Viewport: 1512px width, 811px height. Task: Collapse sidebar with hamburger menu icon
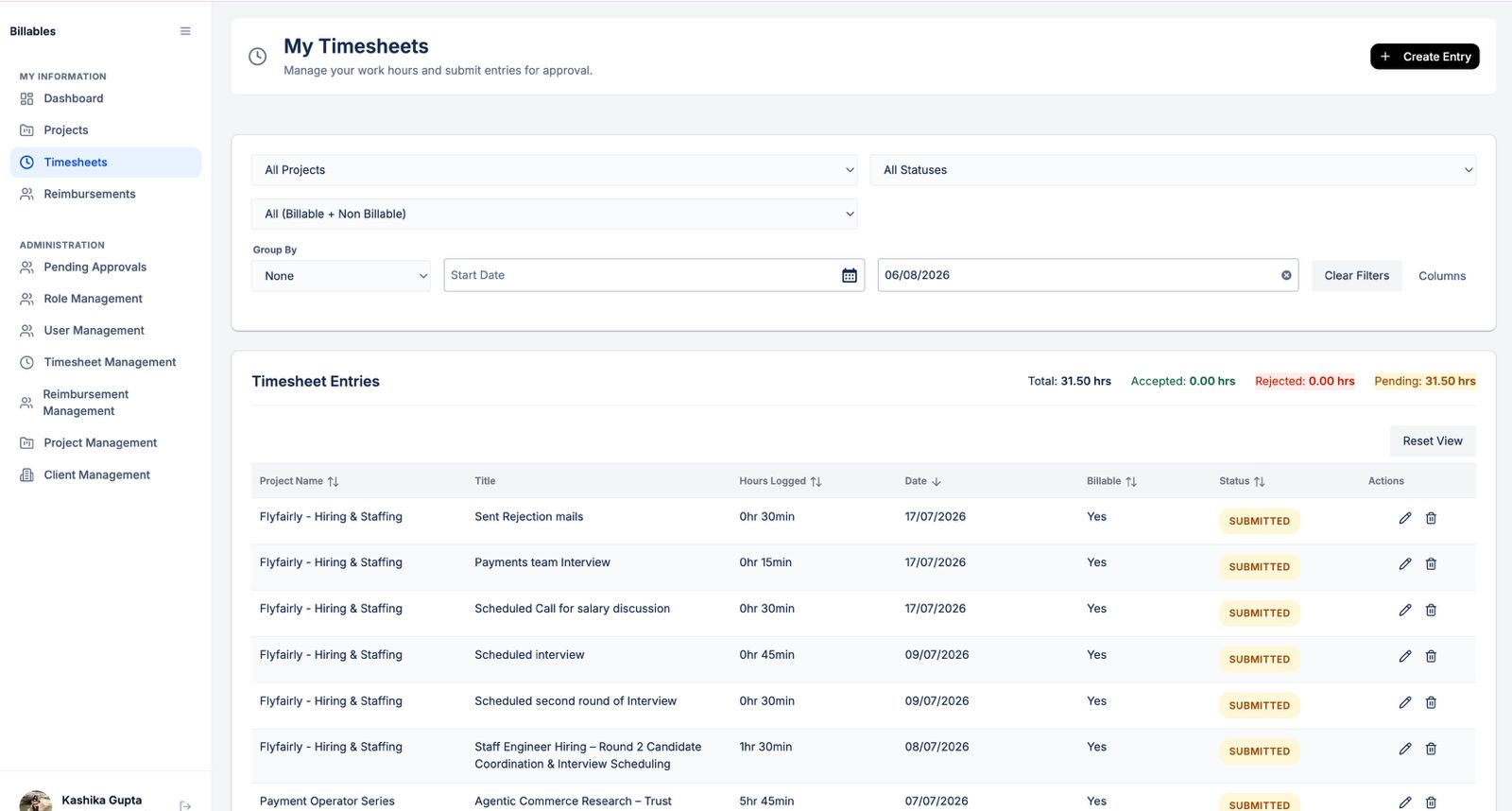coord(185,31)
